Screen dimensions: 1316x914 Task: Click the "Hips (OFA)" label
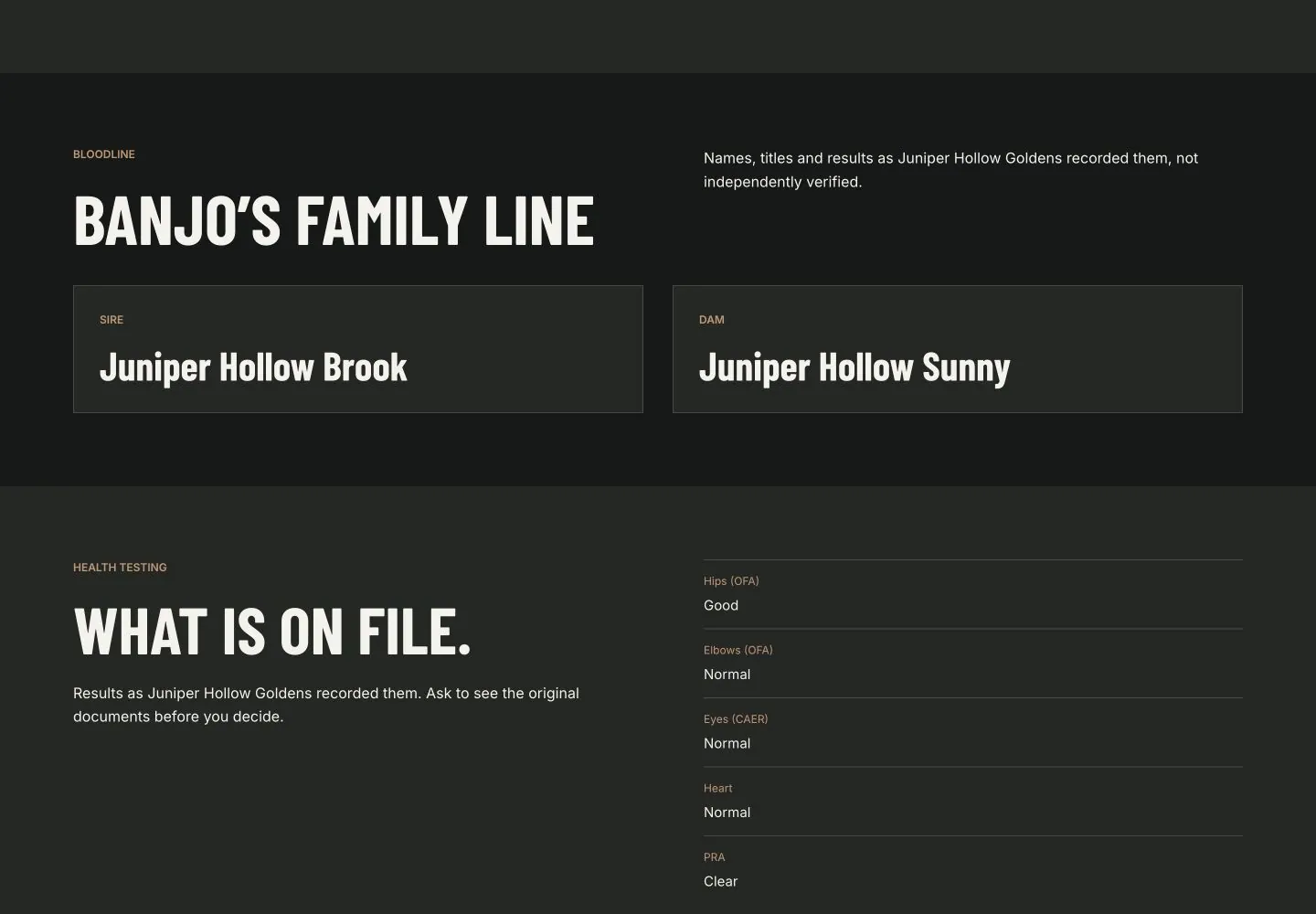[731, 581]
